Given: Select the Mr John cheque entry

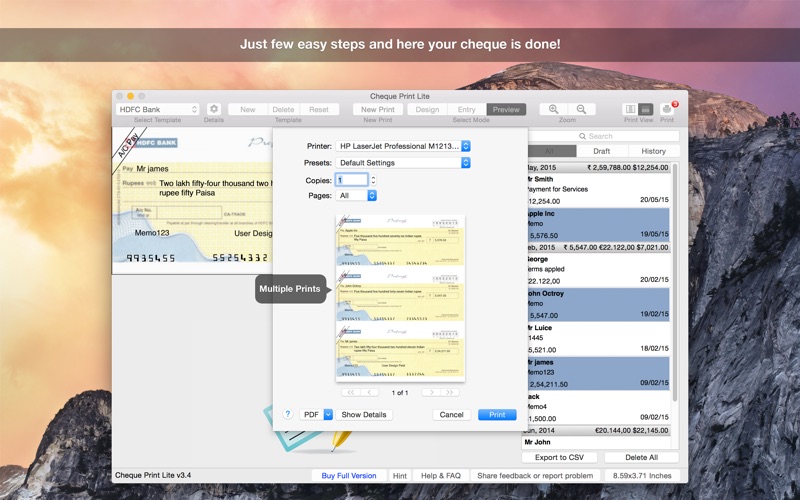Looking at the screenshot, I should pos(596,442).
